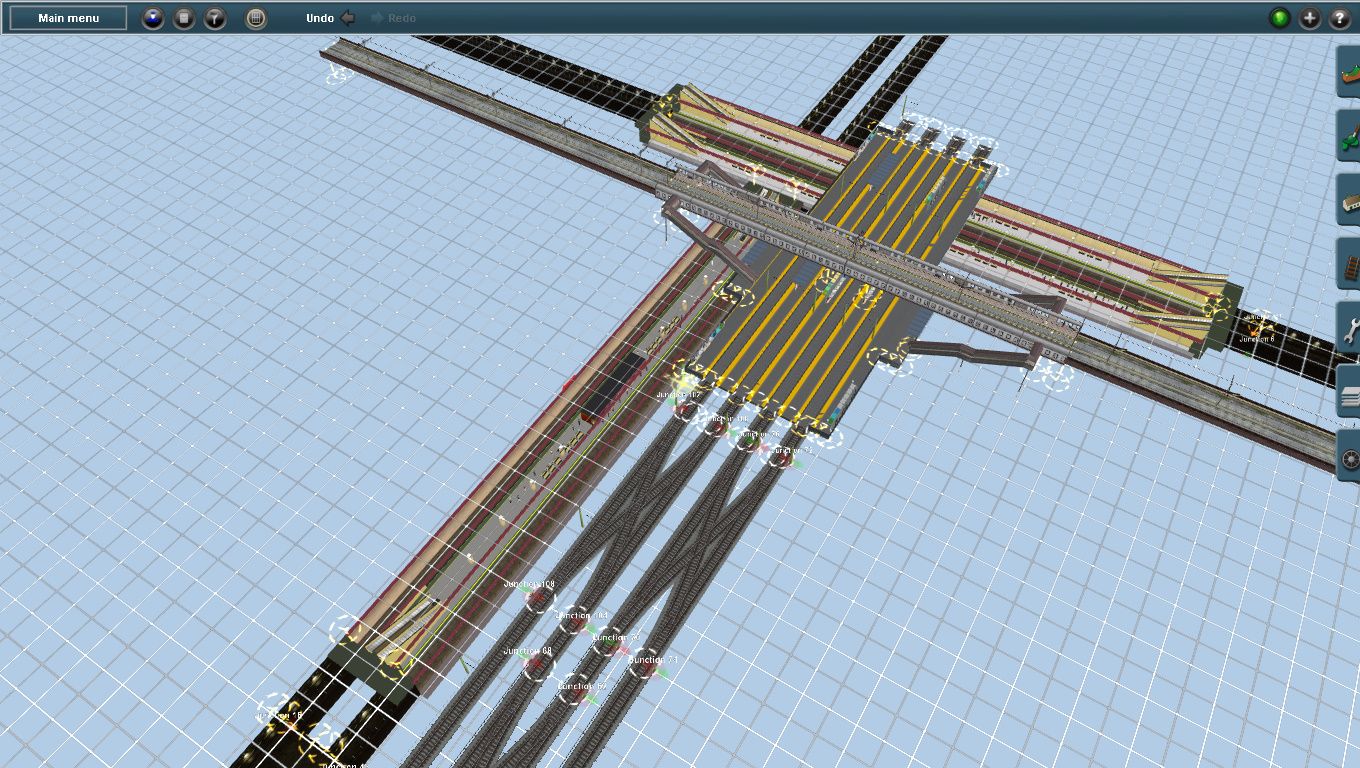
Task: Open the Tools tab with wrench icon
Action: coord(1349,328)
